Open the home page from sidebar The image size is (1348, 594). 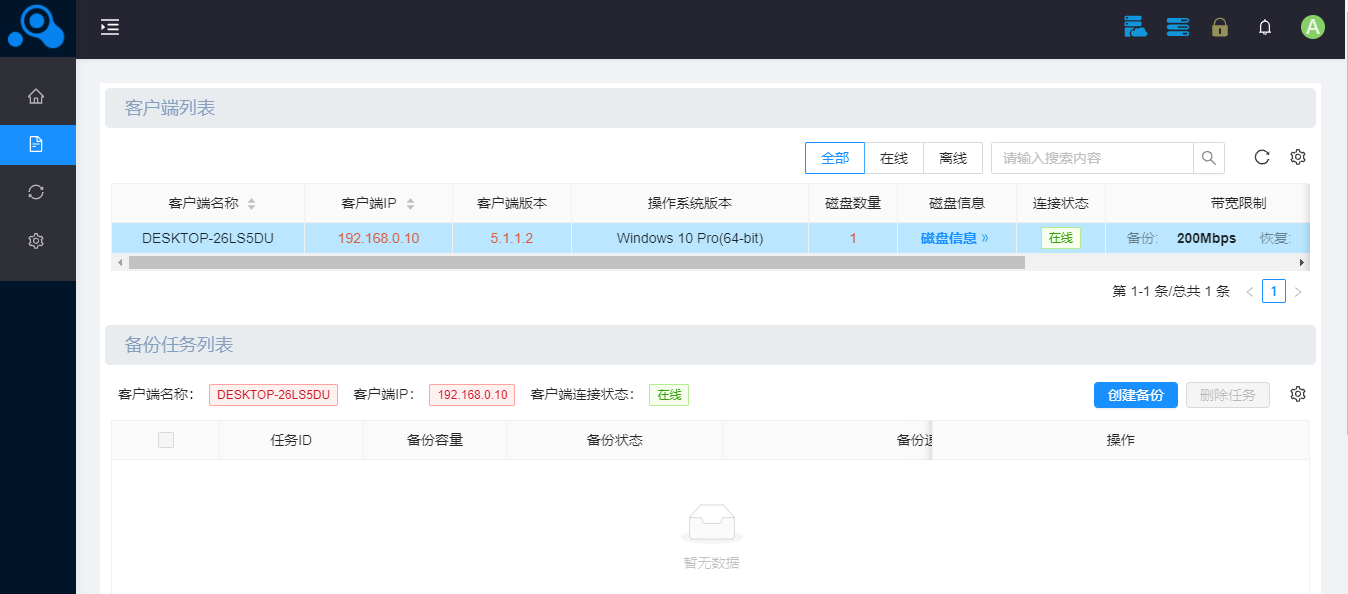36,96
